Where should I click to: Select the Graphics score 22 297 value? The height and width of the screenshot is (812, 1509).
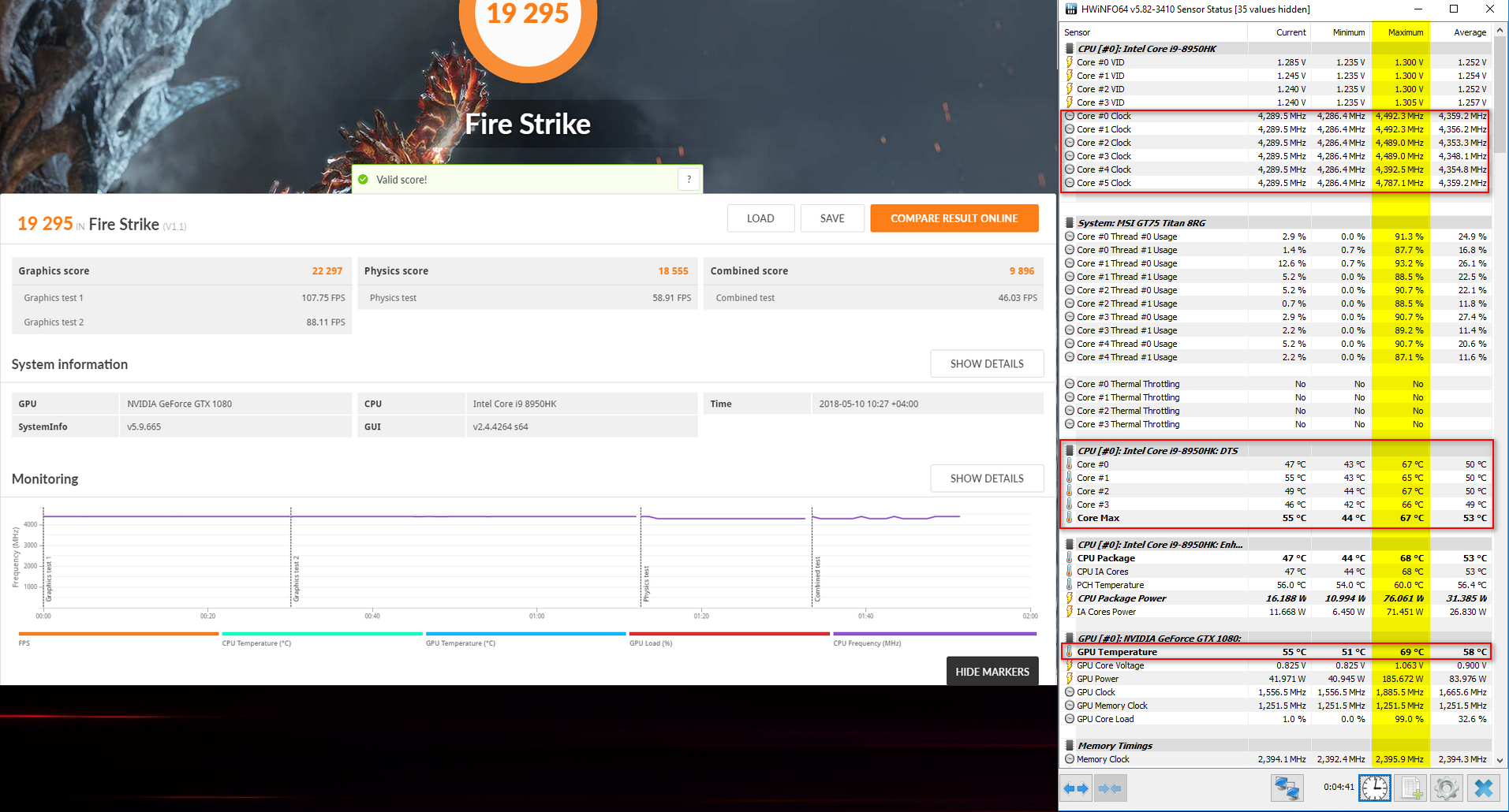pyautogui.click(x=327, y=271)
